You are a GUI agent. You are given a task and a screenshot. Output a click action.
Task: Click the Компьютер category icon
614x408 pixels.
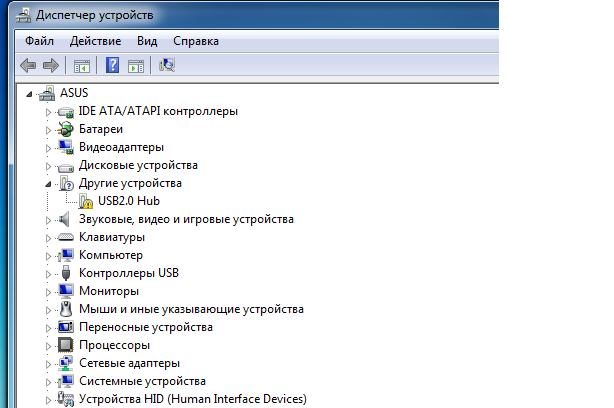66,255
